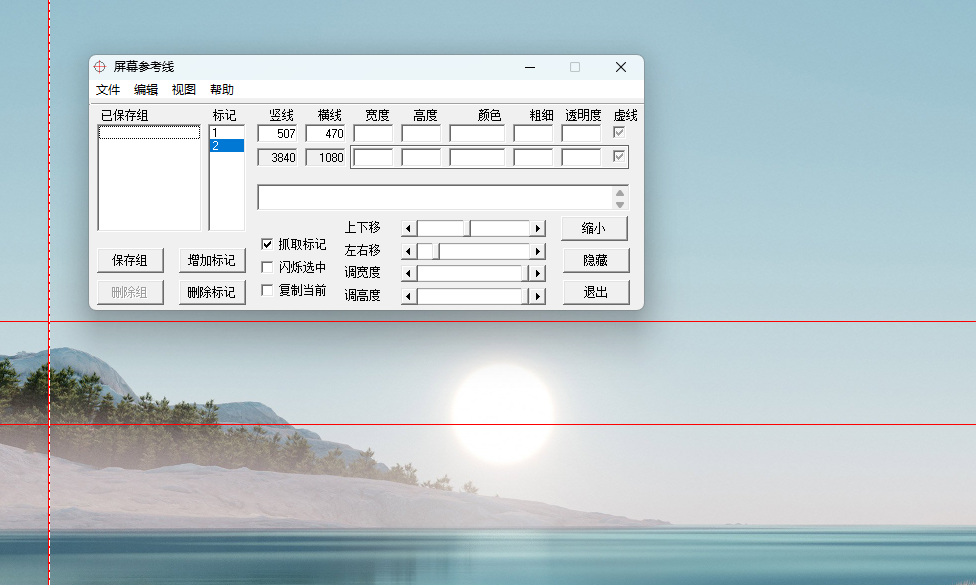Screen dimensions: 976x585
Task: Click the 上下移 slider left arrow
Action: tap(408, 228)
